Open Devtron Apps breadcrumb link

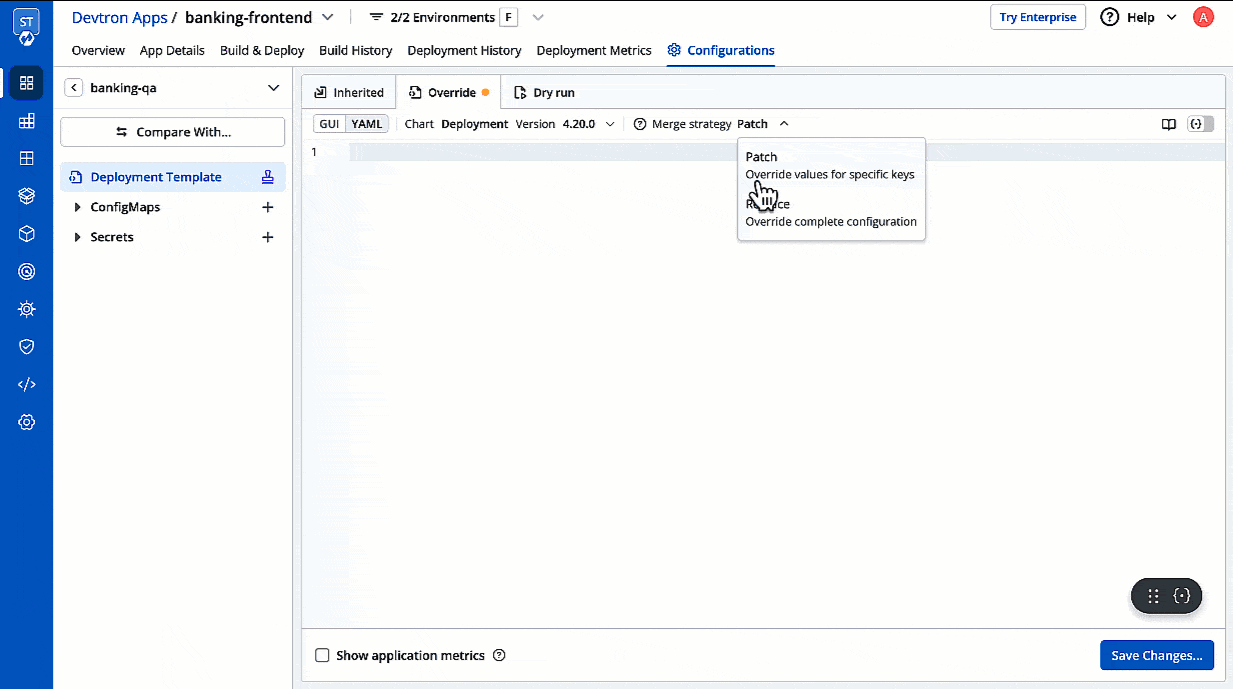(119, 17)
